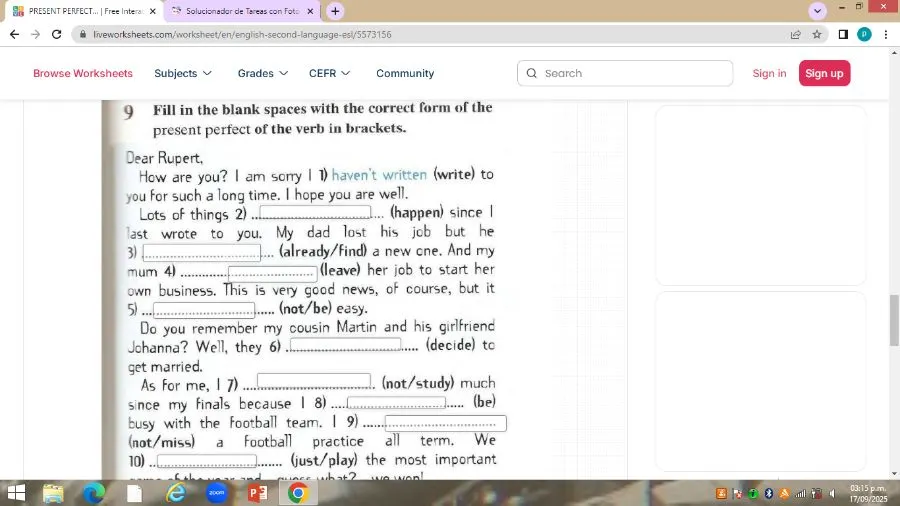Open File Explorer from taskbar
The height and width of the screenshot is (506, 900).
53,493
